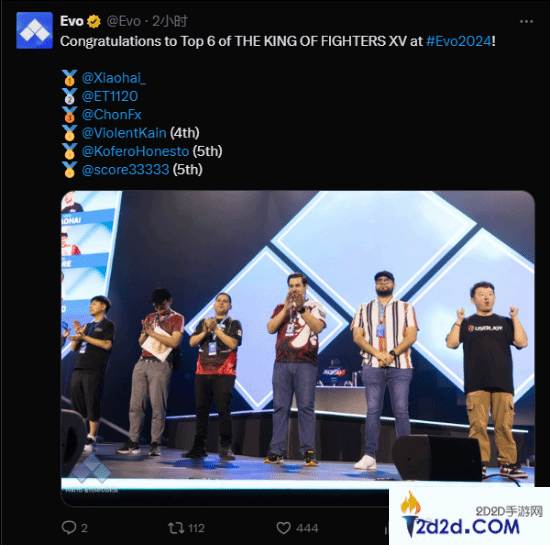
Task: Like the tweet with the heart icon
Action: click(283, 528)
